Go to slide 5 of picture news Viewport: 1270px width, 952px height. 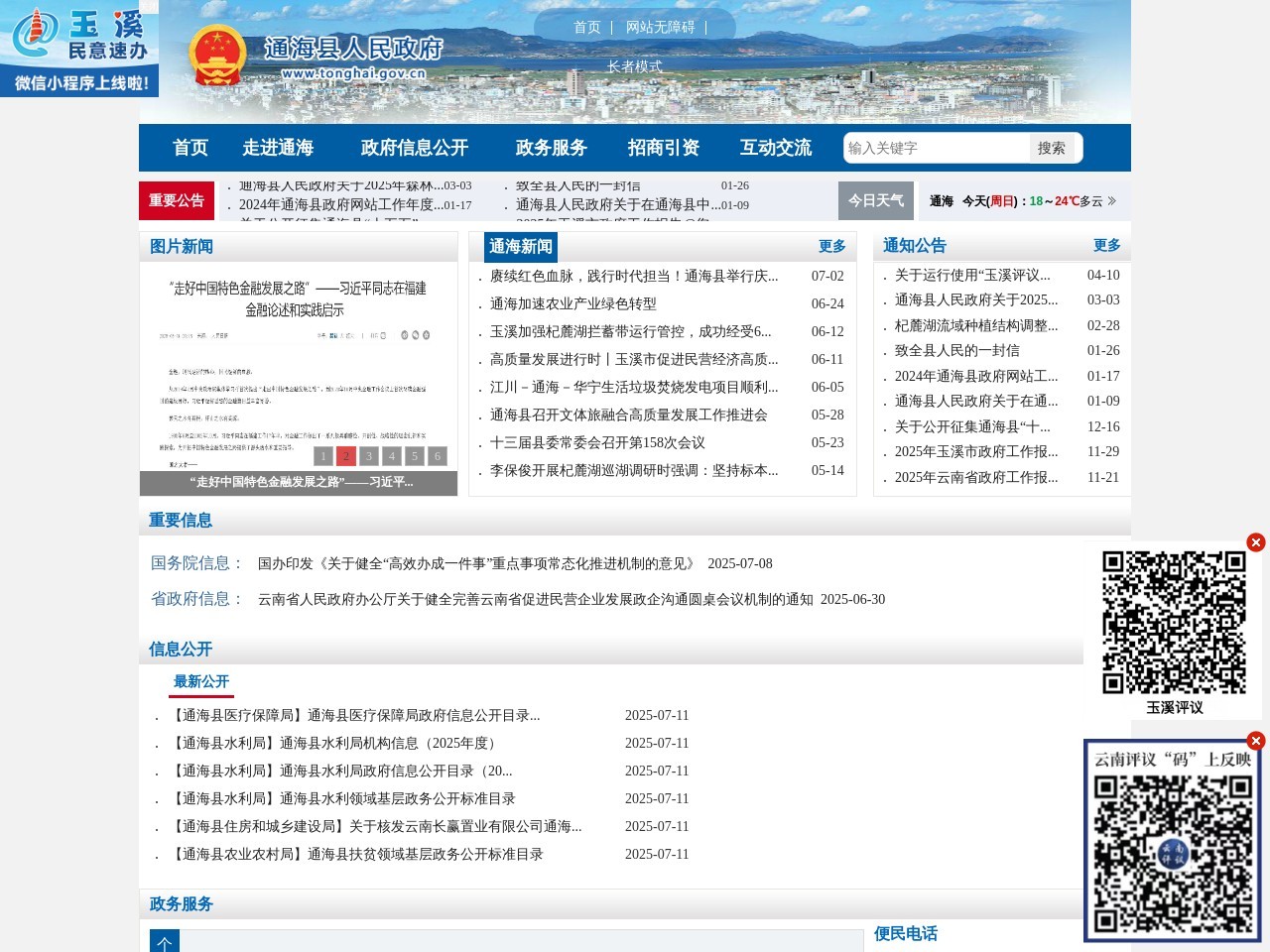pyautogui.click(x=415, y=456)
